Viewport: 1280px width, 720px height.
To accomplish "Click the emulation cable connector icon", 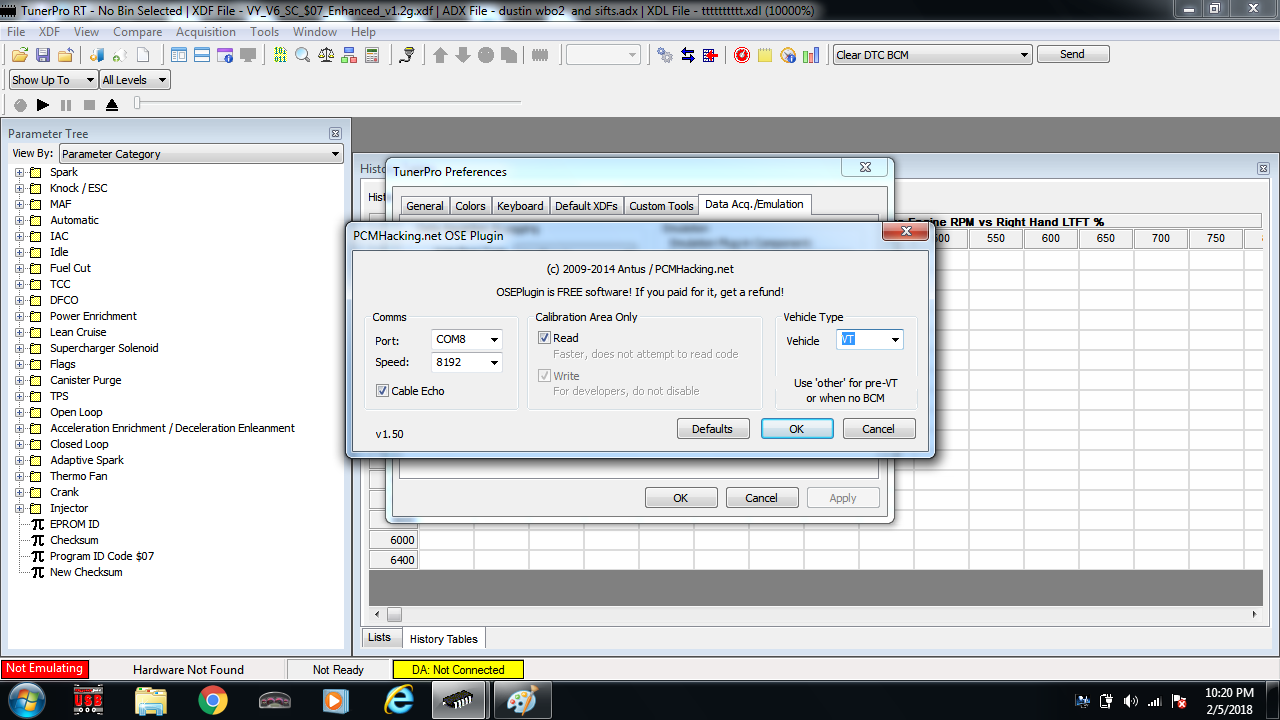I will tap(407, 55).
